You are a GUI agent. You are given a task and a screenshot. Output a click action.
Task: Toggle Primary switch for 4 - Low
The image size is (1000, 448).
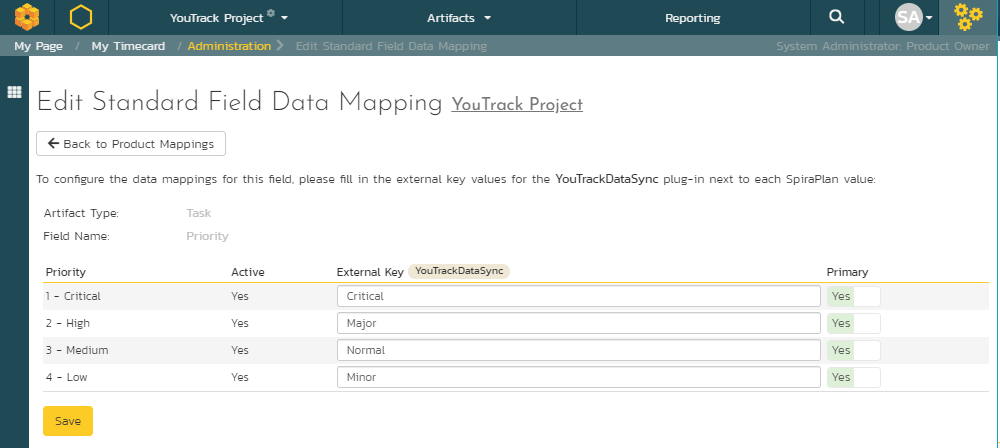click(853, 377)
